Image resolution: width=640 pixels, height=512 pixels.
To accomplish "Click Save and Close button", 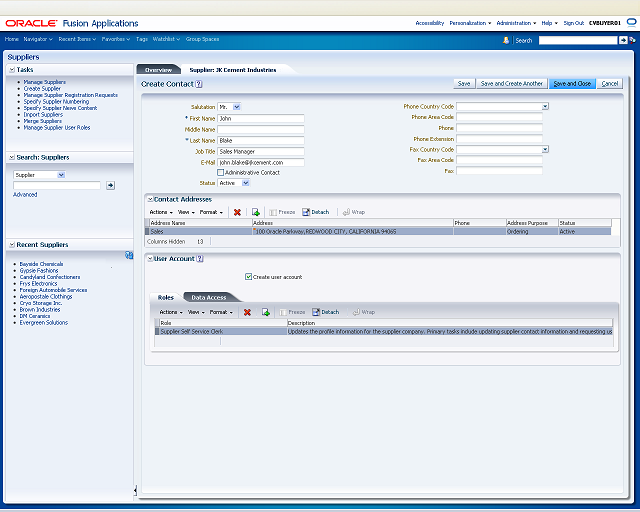I will click(x=572, y=84).
